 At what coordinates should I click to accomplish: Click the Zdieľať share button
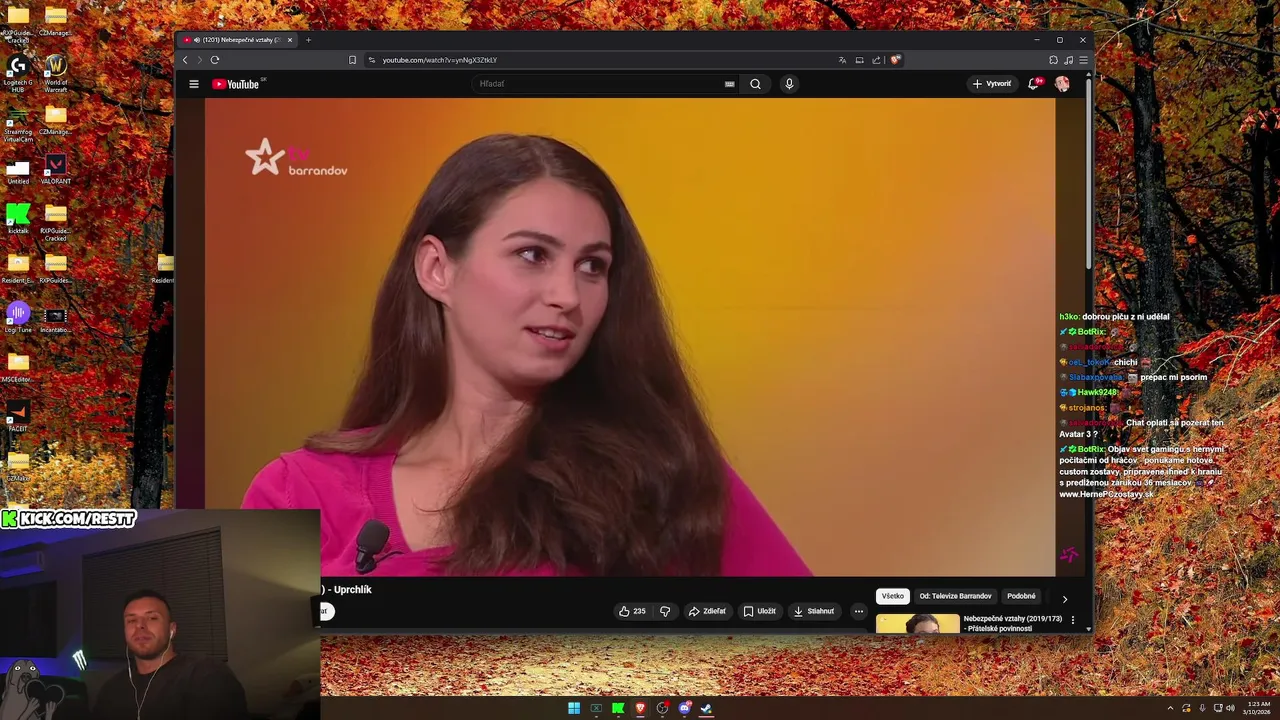(707, 611)
